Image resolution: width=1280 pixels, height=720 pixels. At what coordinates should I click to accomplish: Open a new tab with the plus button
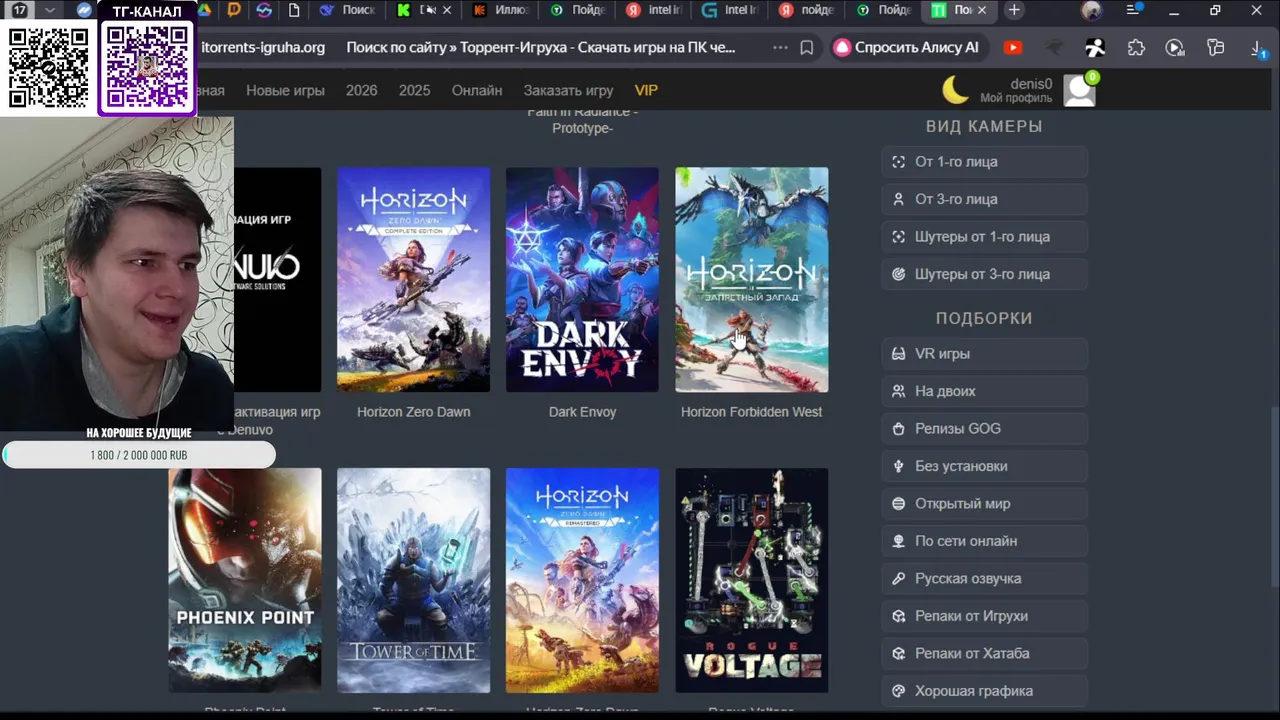1014,10
